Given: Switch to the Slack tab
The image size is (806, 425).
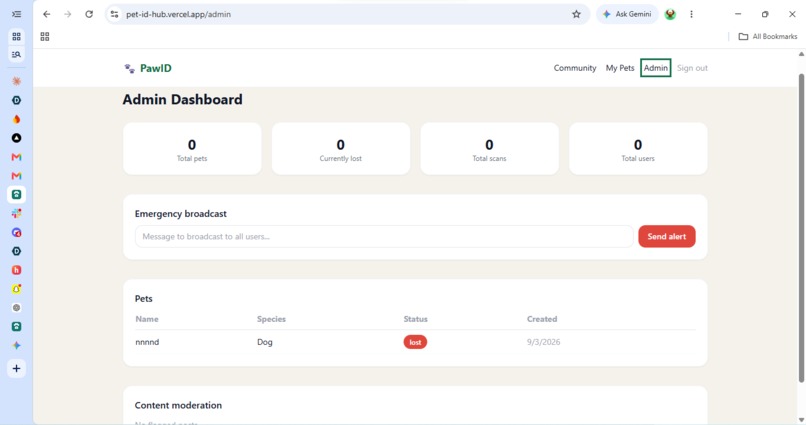Looking at the screenshot, I should (x=16, y=213).
